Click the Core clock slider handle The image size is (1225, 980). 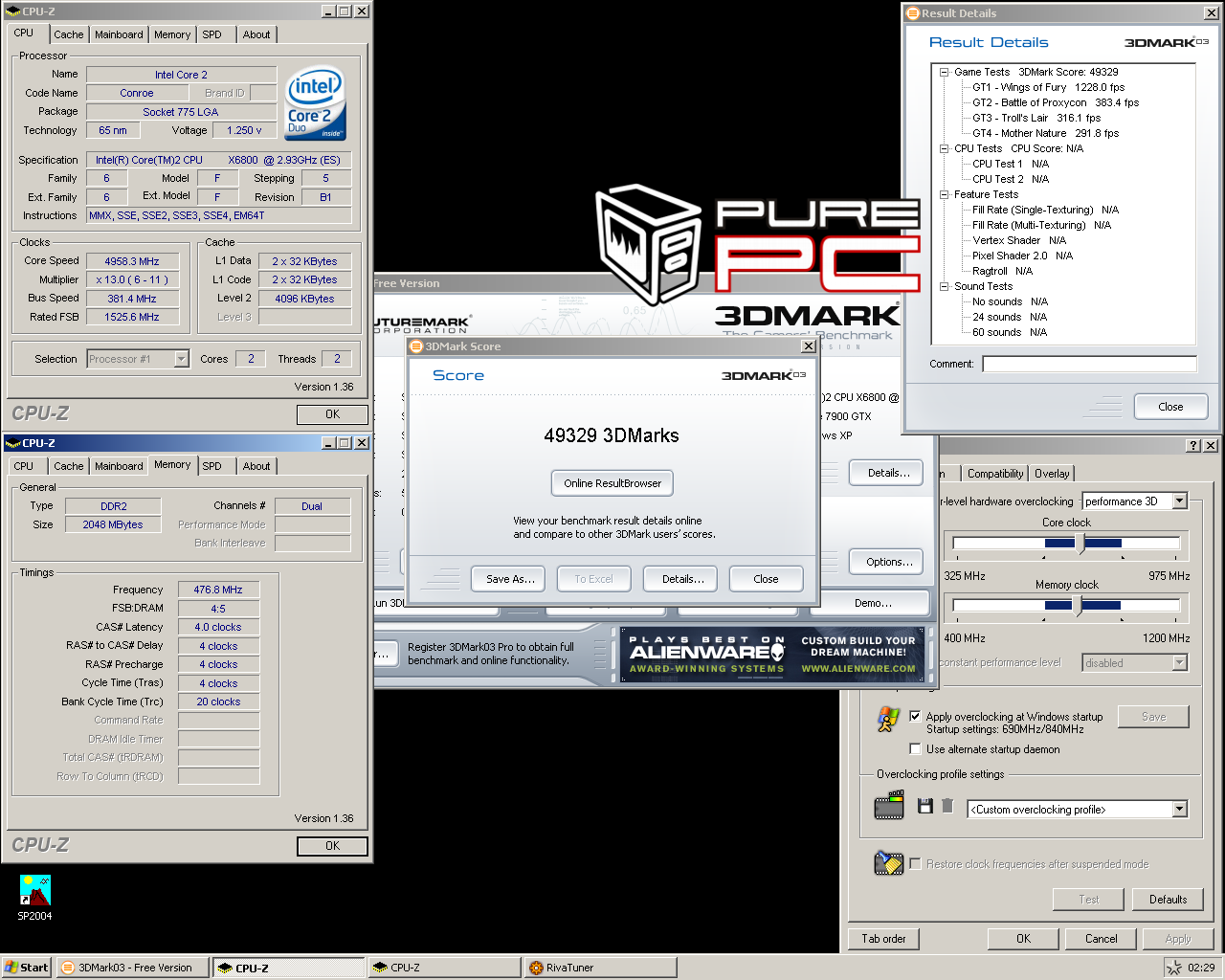tap(1080, 544)
